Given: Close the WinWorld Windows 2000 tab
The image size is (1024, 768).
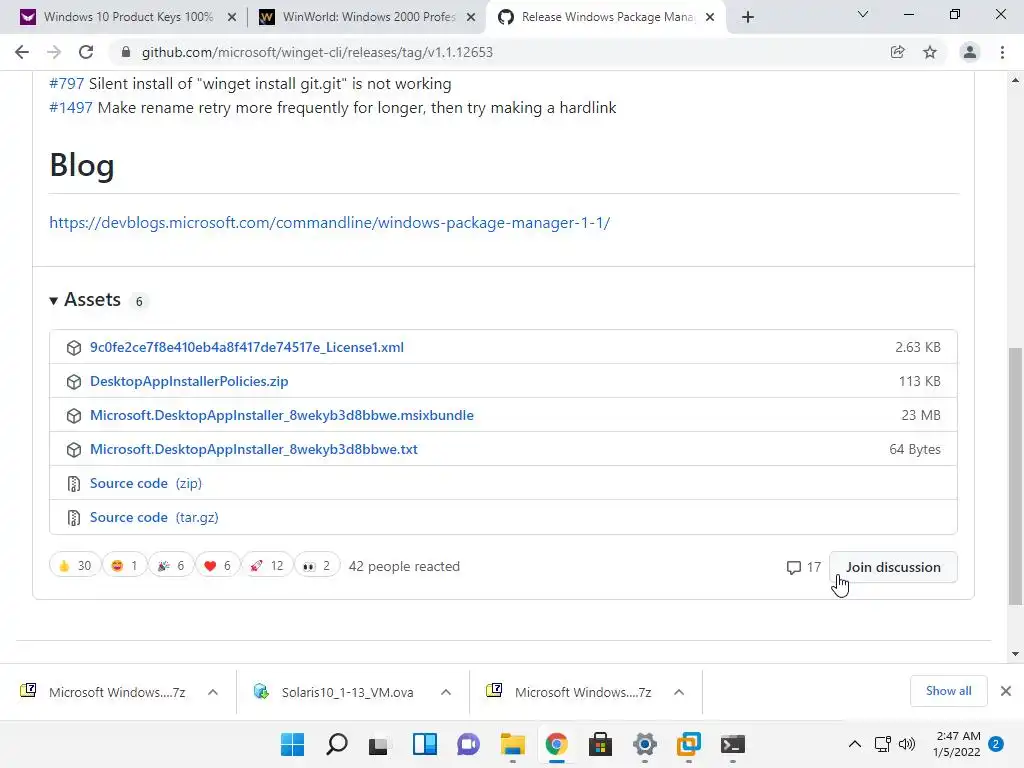Looking at the screenshot, I should (x=471, y=18).
